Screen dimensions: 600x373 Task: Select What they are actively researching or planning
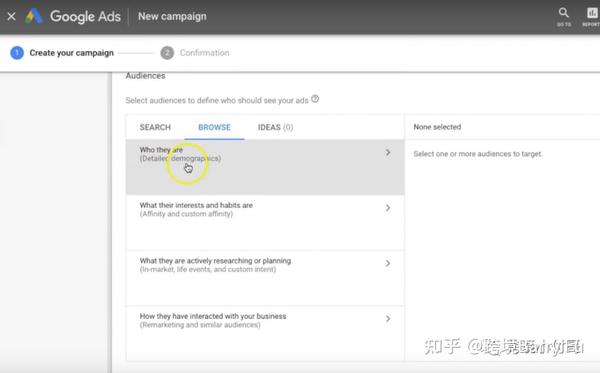(265, 278)
